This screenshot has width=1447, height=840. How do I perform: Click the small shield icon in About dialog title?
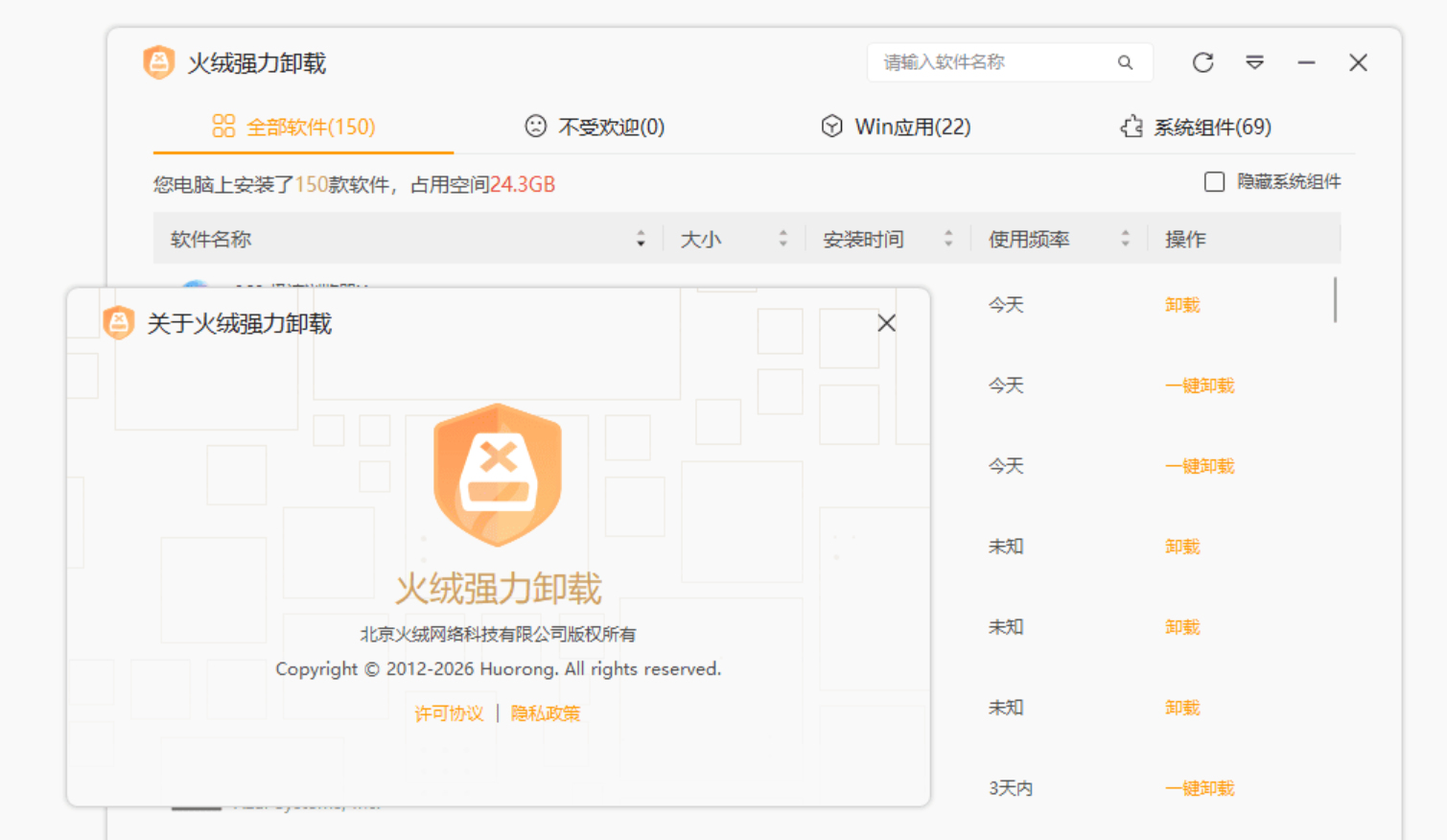(119, 323)
